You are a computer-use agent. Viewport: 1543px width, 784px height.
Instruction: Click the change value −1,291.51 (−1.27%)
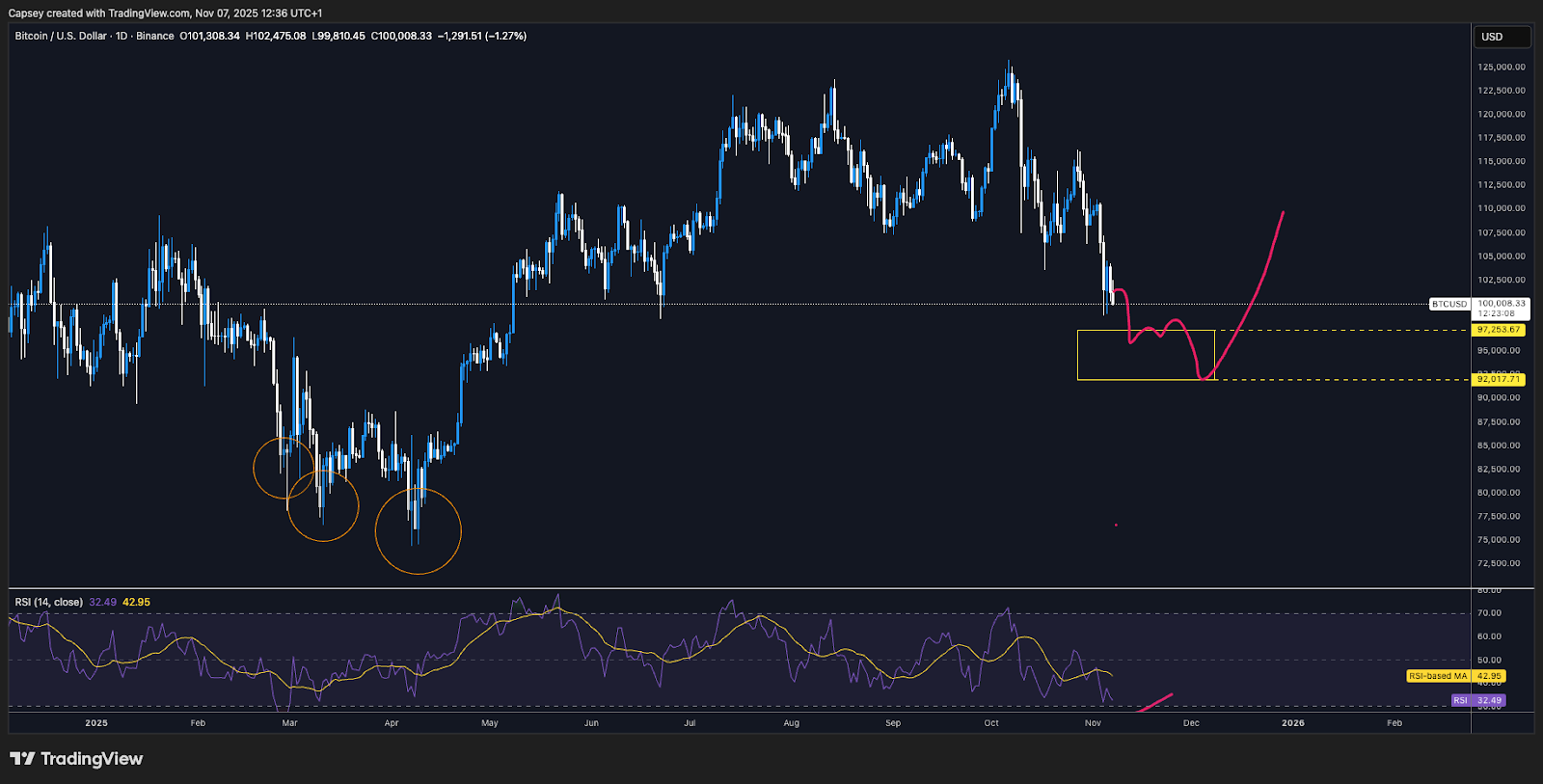[x=482, y=36]
